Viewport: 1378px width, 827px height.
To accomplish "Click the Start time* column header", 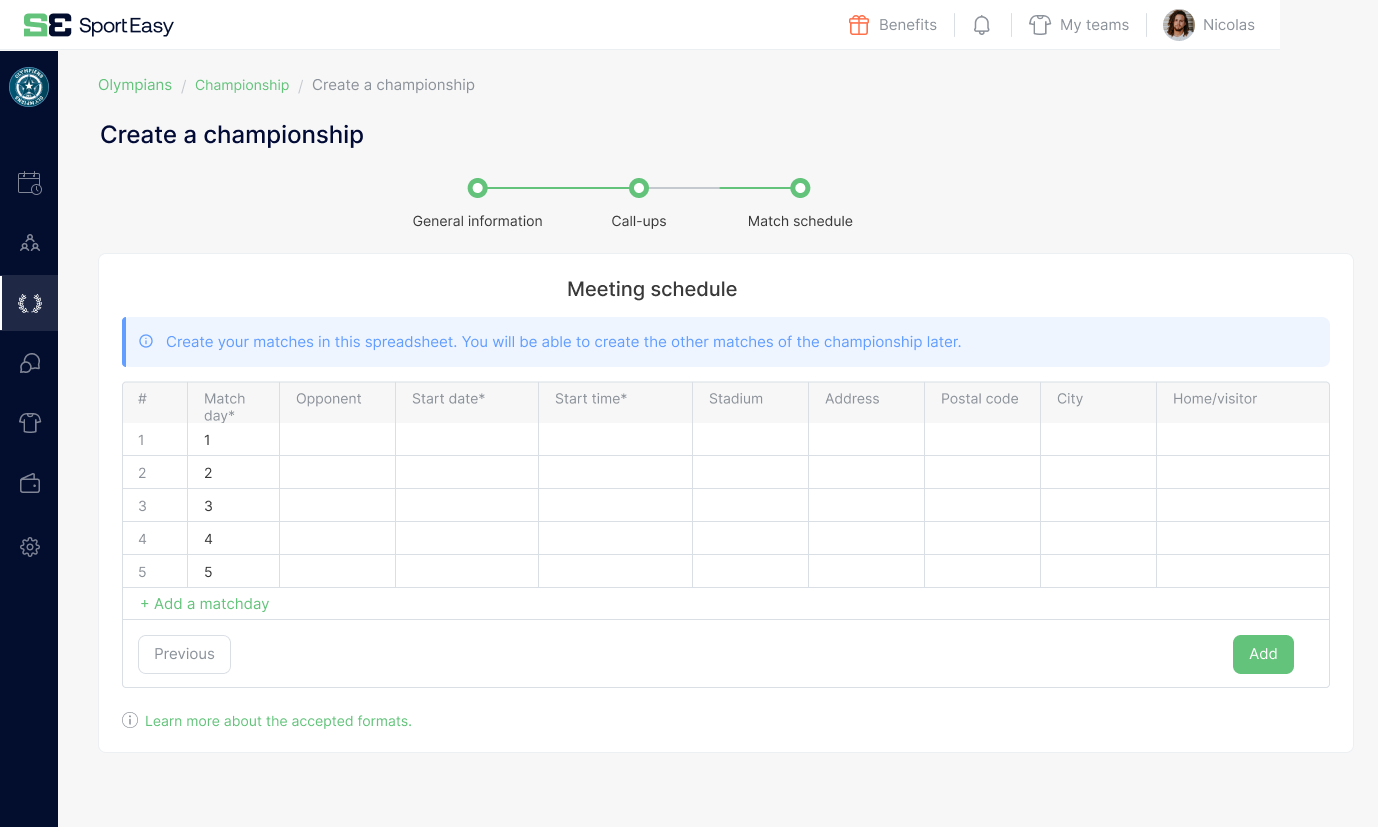I will [615, 403].
